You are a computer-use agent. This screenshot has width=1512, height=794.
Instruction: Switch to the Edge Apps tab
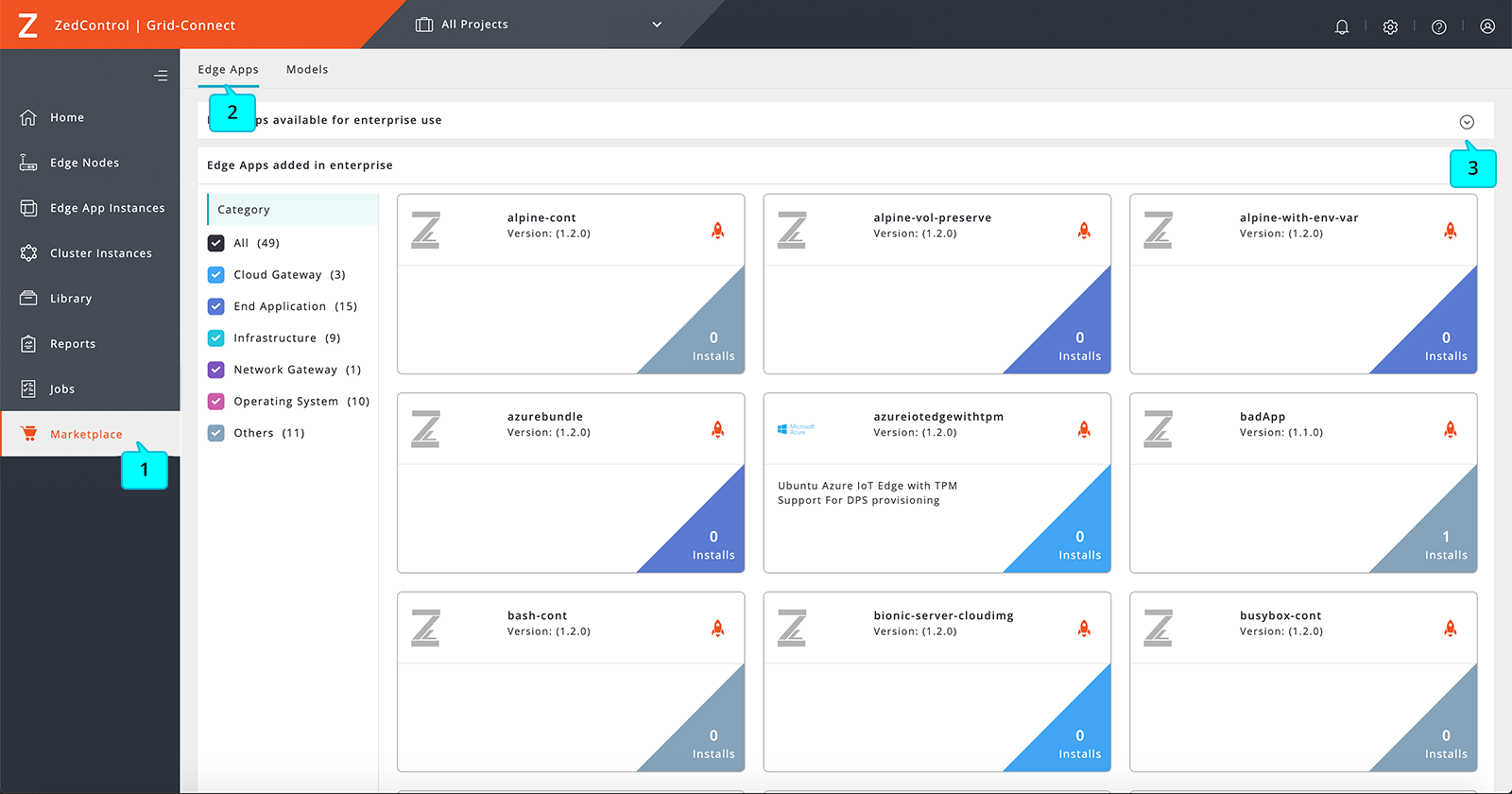pyautogui.click(x=228, y=70)
